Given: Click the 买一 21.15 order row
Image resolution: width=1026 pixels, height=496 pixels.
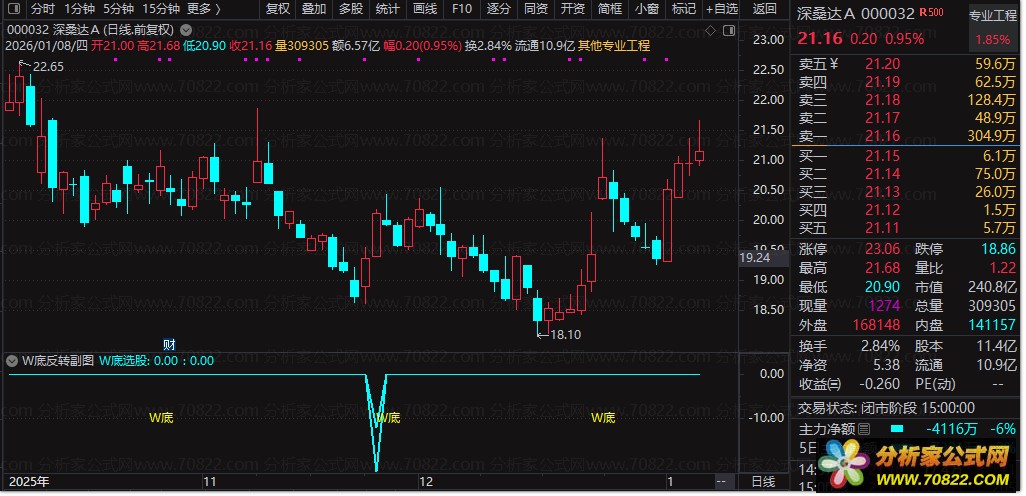Looking at the screenshot, I should [907, 156].
